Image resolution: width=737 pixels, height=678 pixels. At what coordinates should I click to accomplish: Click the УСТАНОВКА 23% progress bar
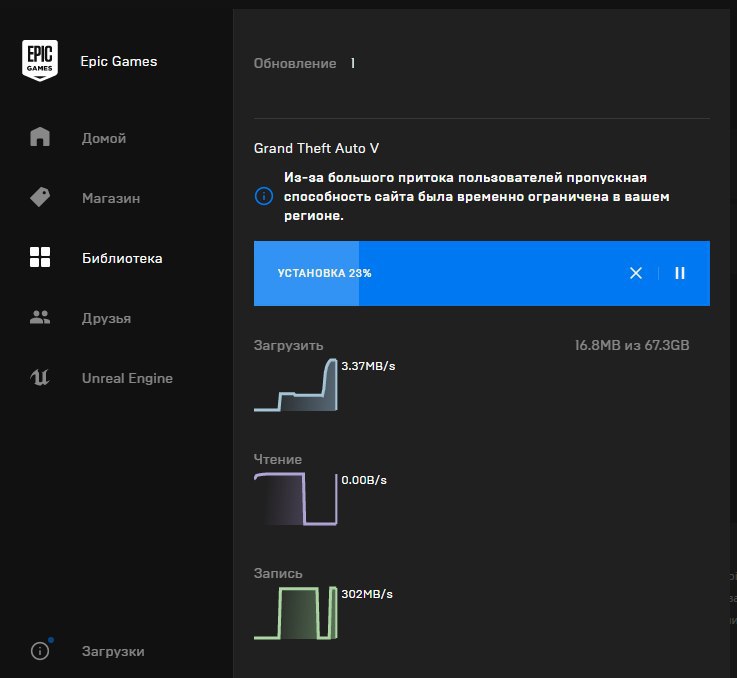[482, 273]
